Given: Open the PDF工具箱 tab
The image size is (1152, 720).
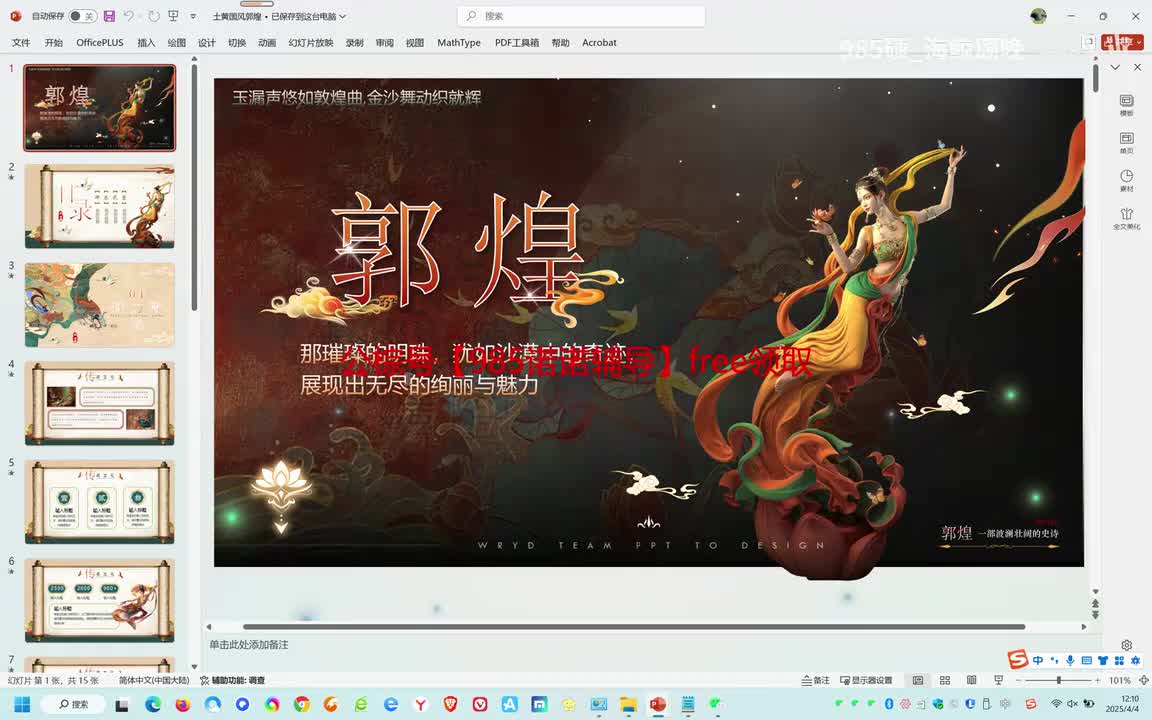Looking at the screenshot, I should [516, 43].
